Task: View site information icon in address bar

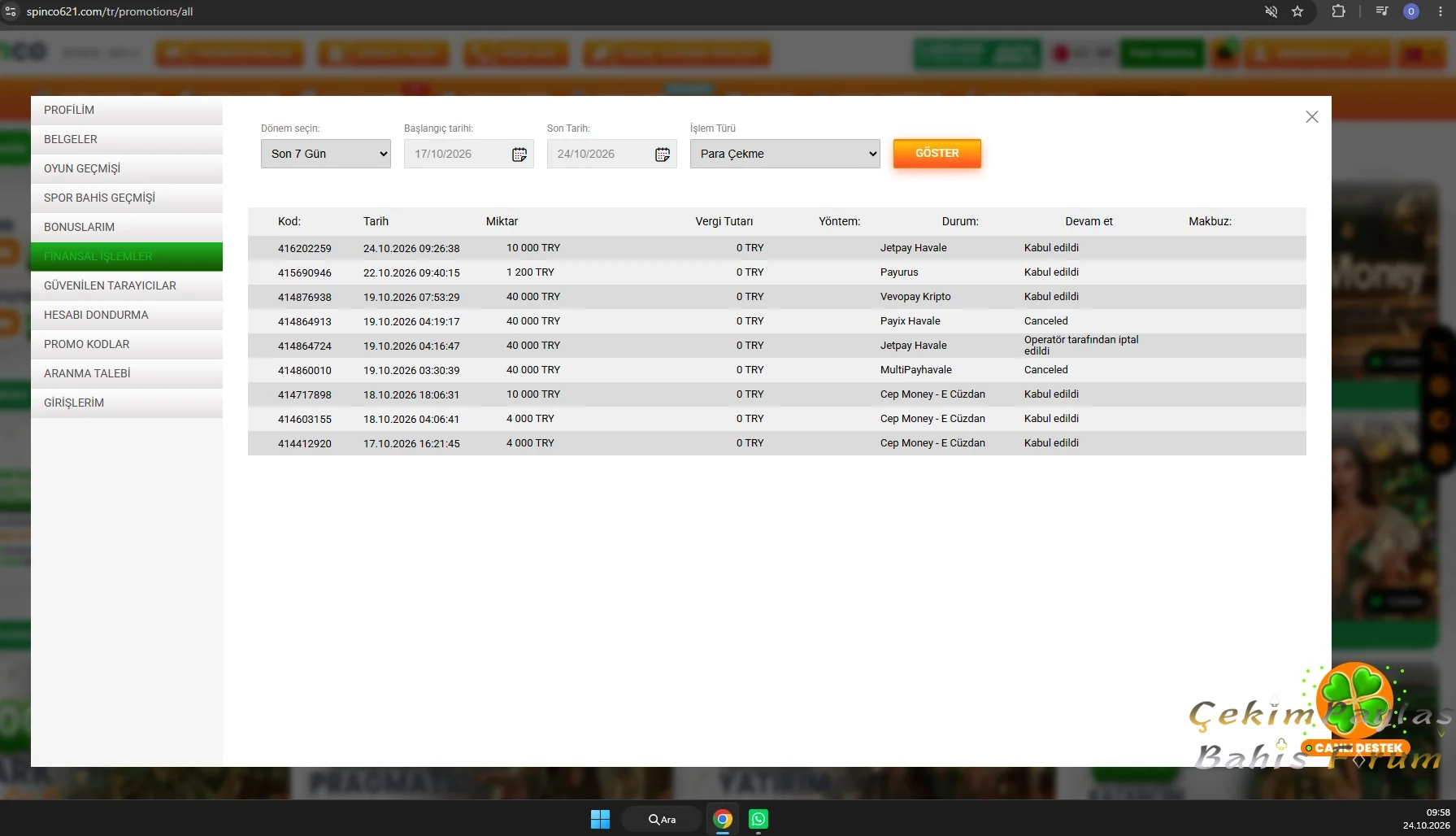Action: pos(11,11)
